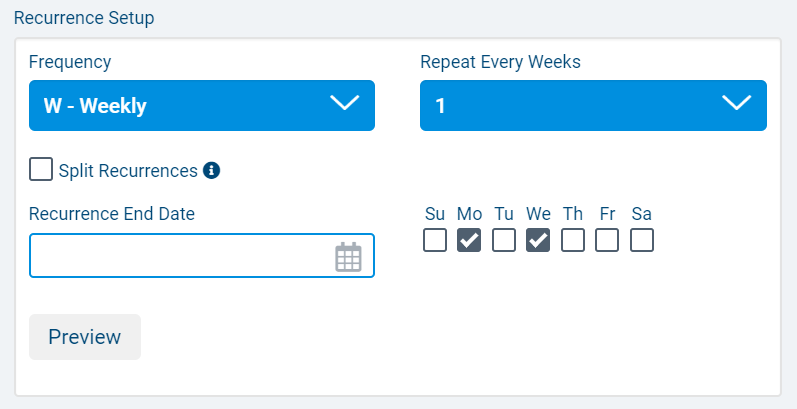Check the Saturday (Sa) checkbox
Image resolution: width=797 pixels, height=409 pixels.
(x=642, y=240)
